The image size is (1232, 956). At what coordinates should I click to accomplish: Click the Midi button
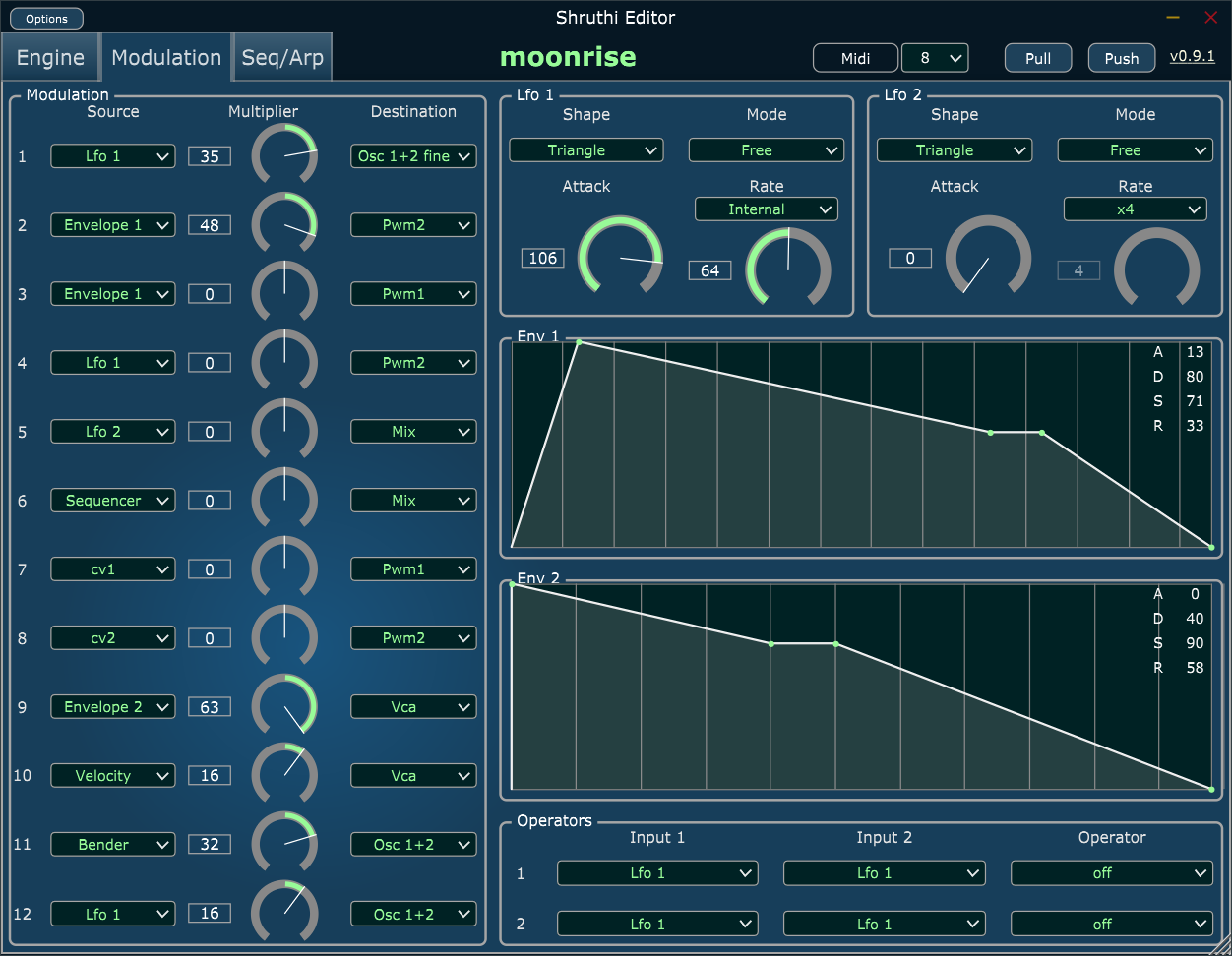(x=855, y=58)
